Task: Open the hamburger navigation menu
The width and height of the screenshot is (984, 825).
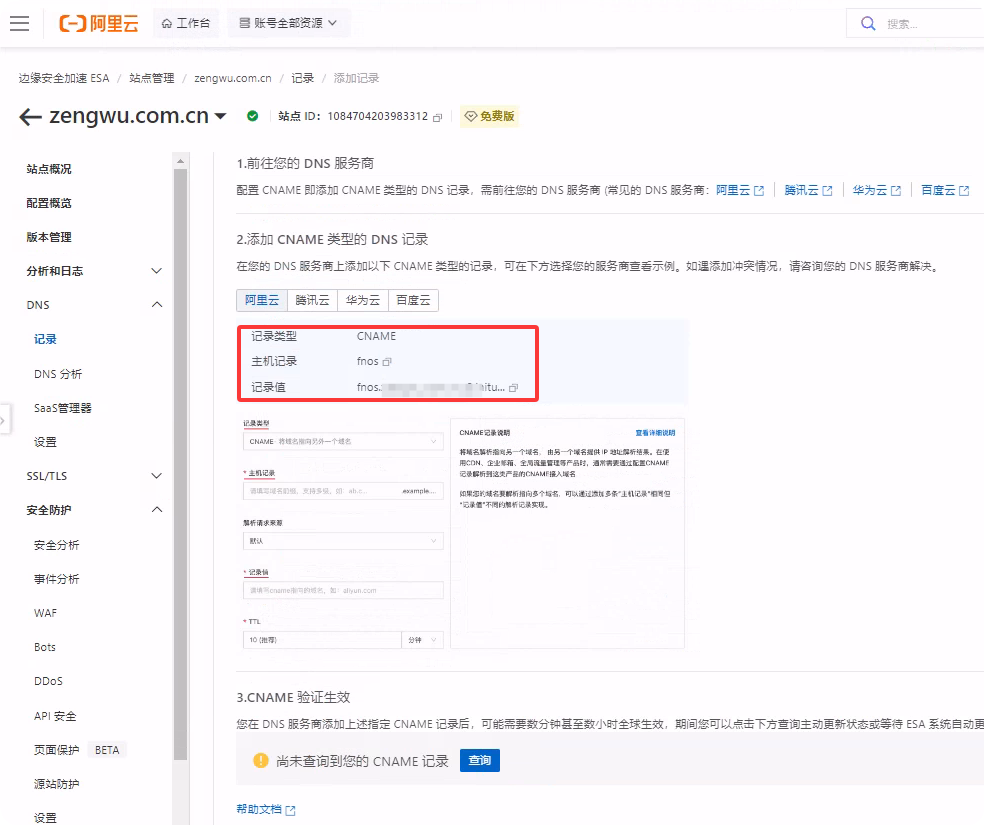Action: click(19, 23)
